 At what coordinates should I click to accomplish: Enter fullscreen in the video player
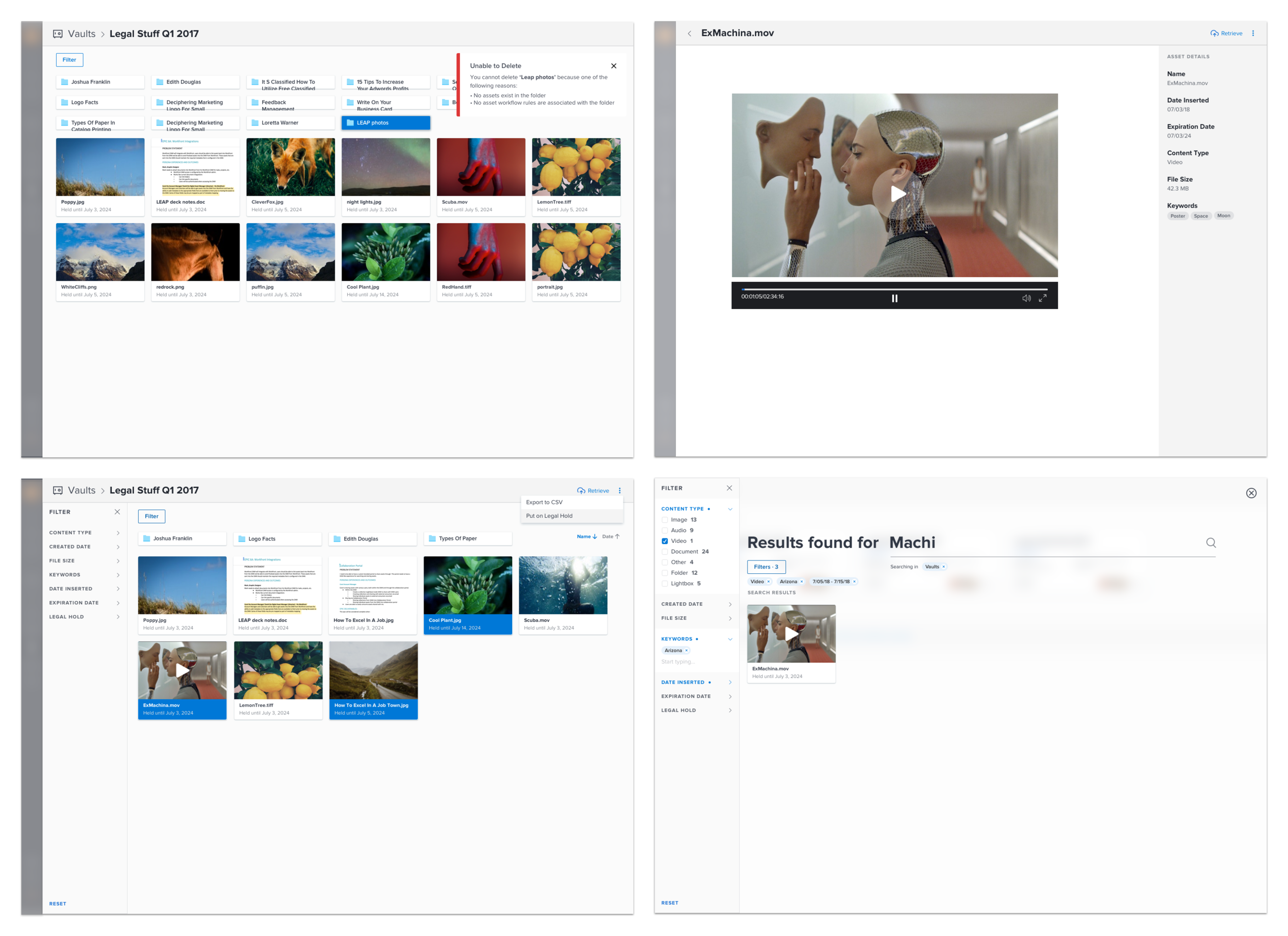click(x=1043, y=298)
